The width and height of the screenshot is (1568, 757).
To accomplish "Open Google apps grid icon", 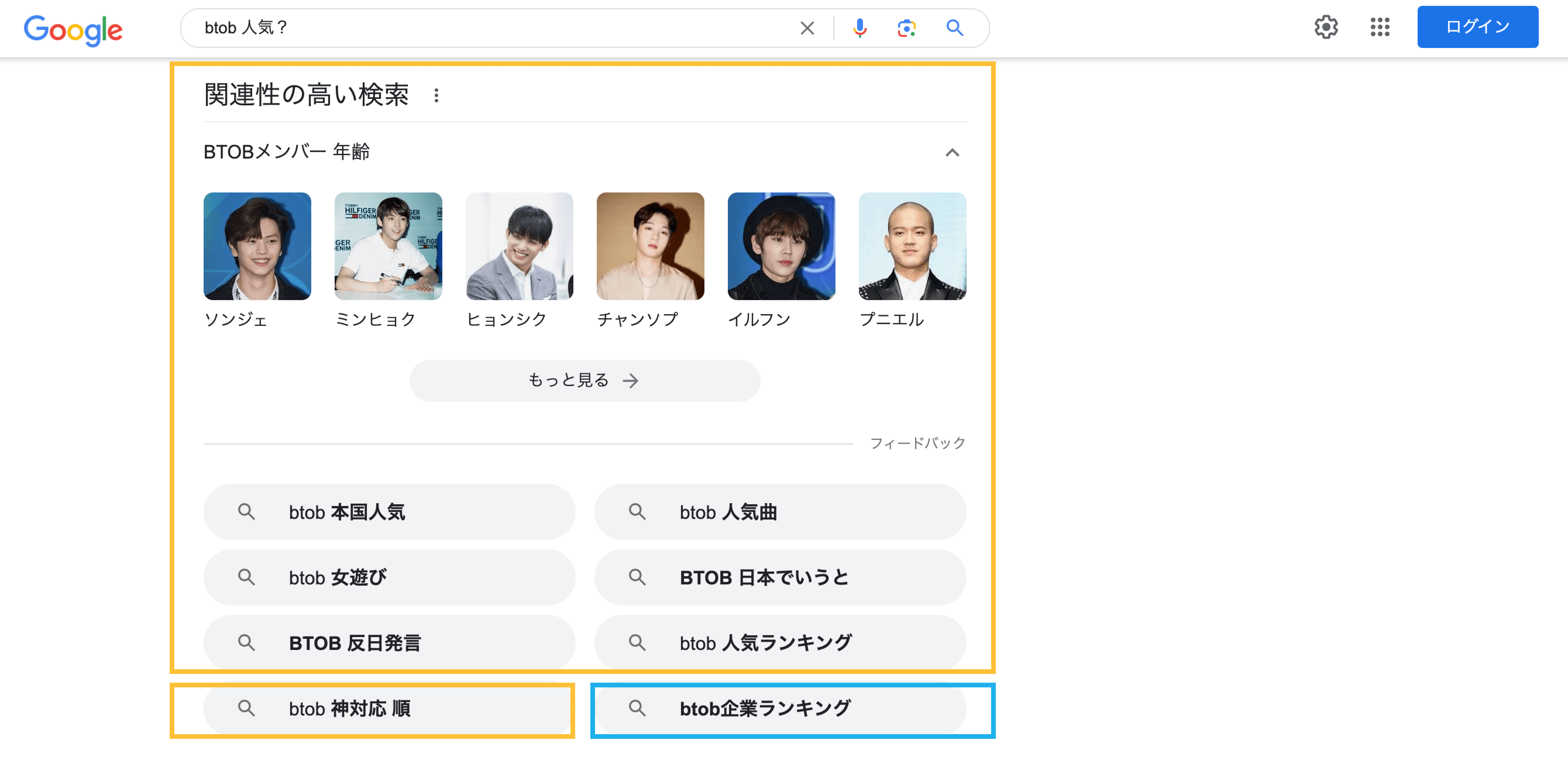I will 1380,27.
